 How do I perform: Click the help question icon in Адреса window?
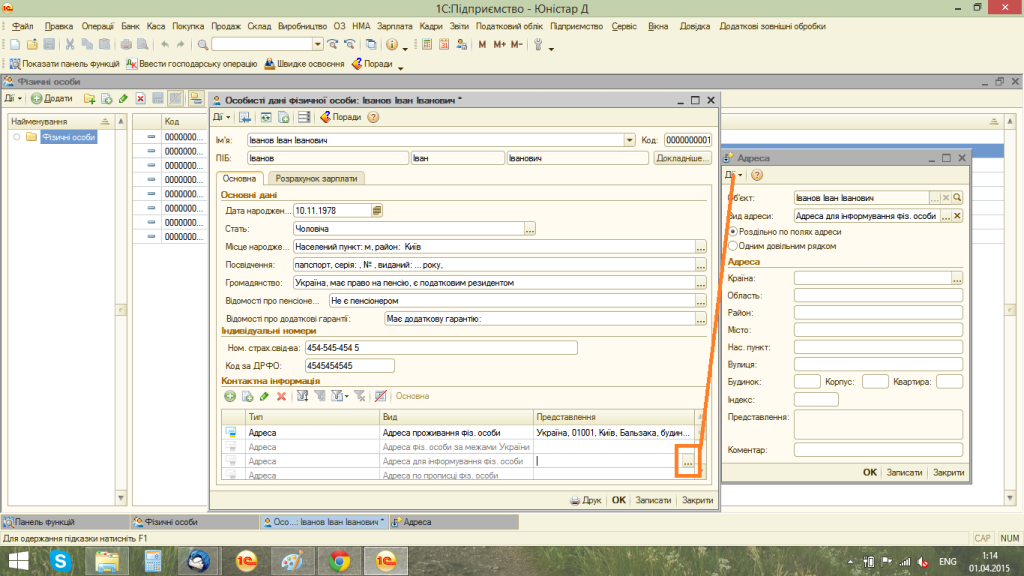pyautogui.click(x=757, y=175)
